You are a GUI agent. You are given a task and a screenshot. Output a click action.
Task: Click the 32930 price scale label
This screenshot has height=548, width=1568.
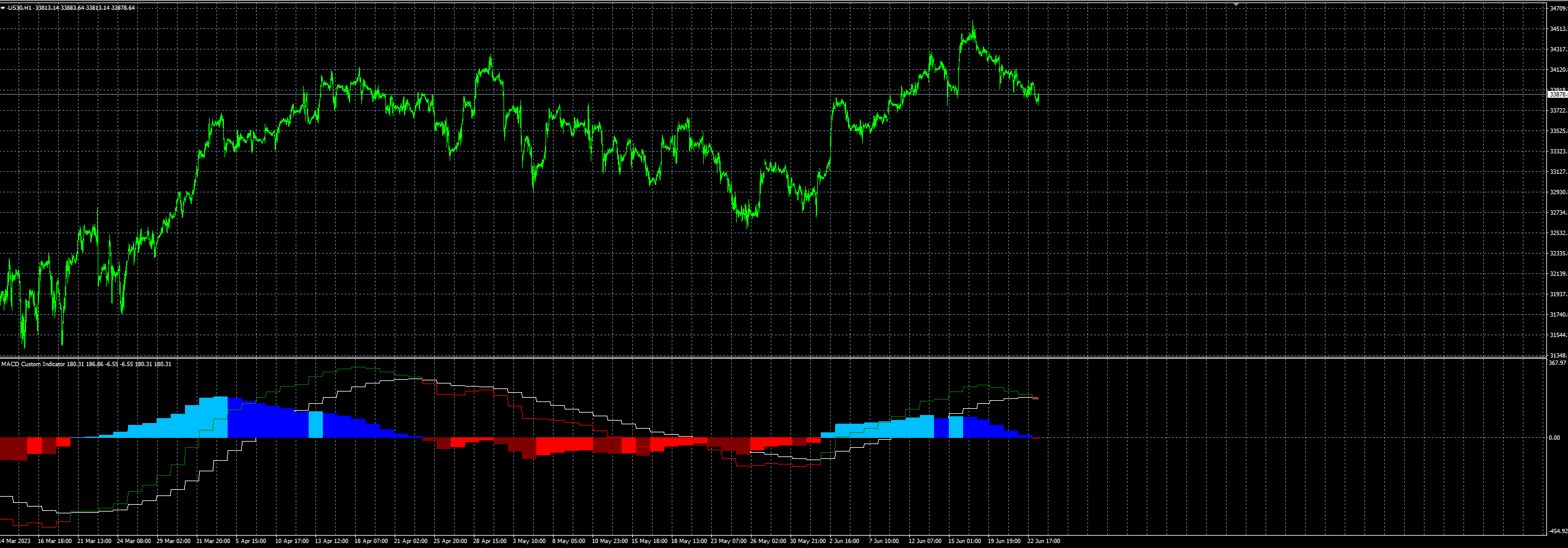click(1558, 192)
